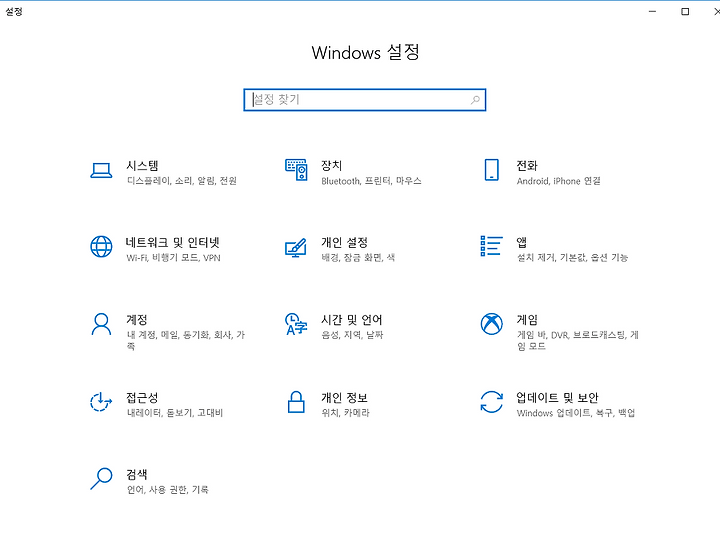Open the 검색 magnifying glass icon
Screen dimensions: 720x537
(101, 479)
